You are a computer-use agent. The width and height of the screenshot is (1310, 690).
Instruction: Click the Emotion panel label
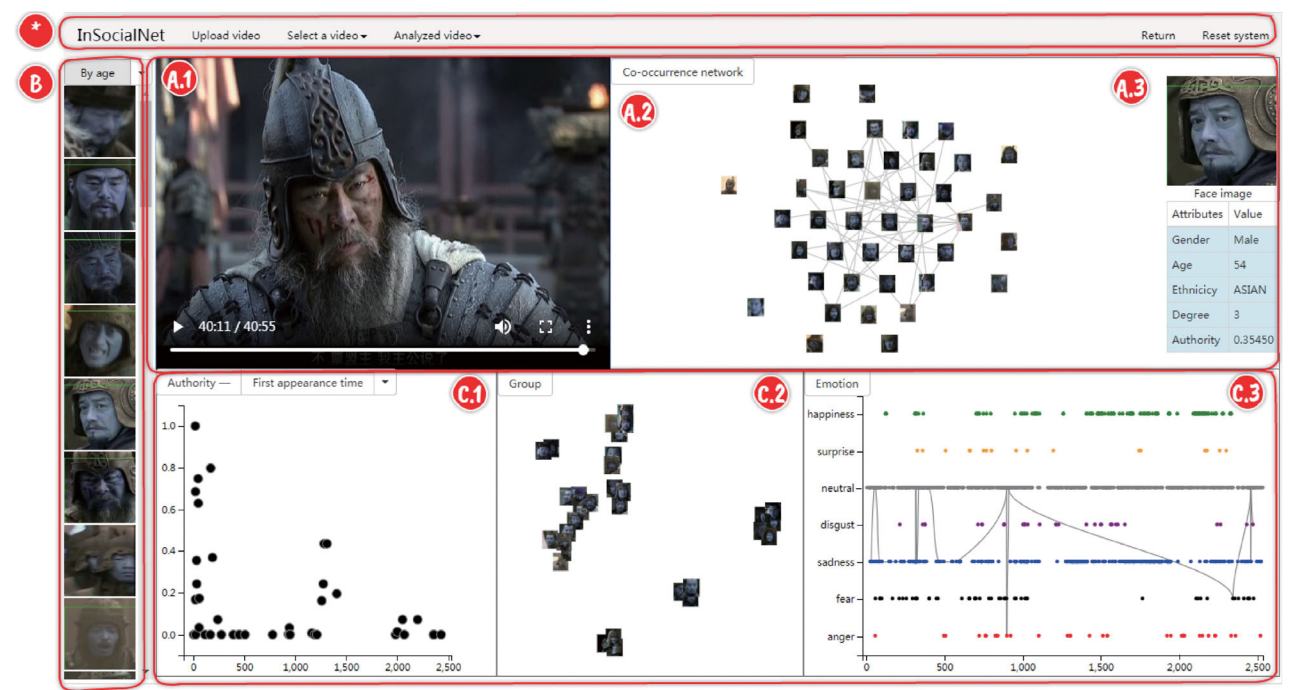(836, 384)
